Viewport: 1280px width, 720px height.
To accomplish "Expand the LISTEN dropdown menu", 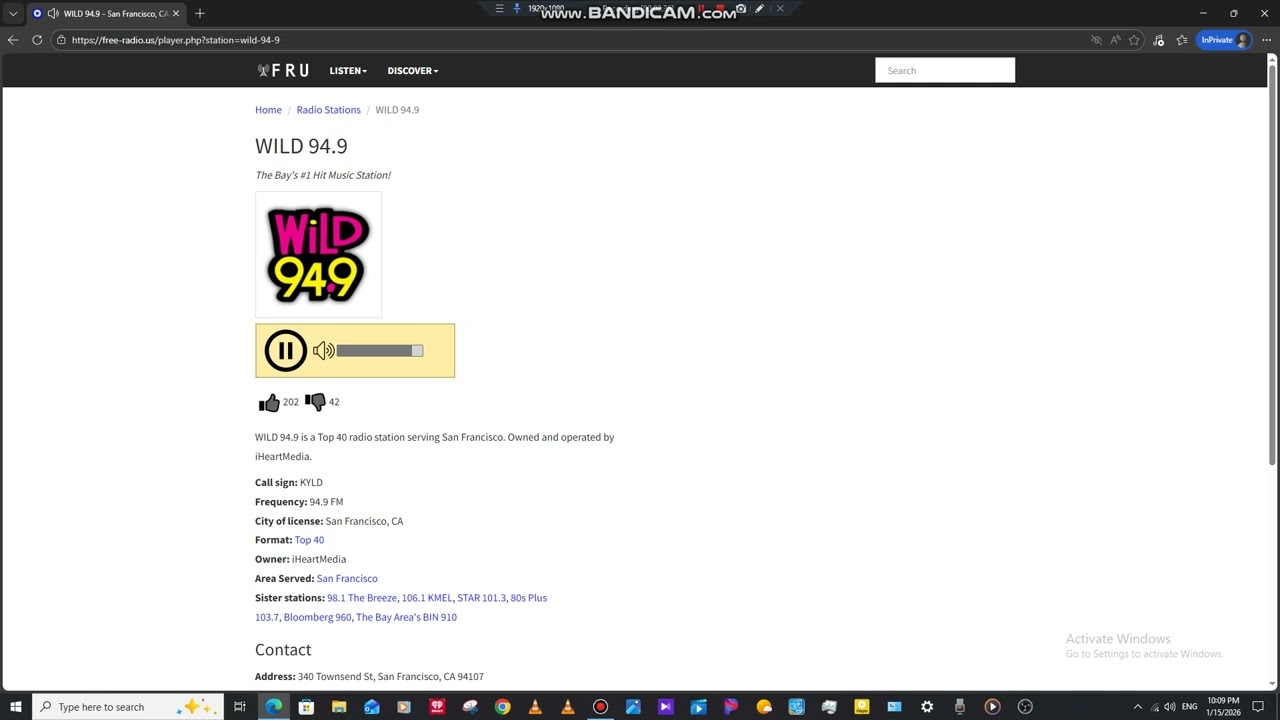I will click(x=348, y=71).
